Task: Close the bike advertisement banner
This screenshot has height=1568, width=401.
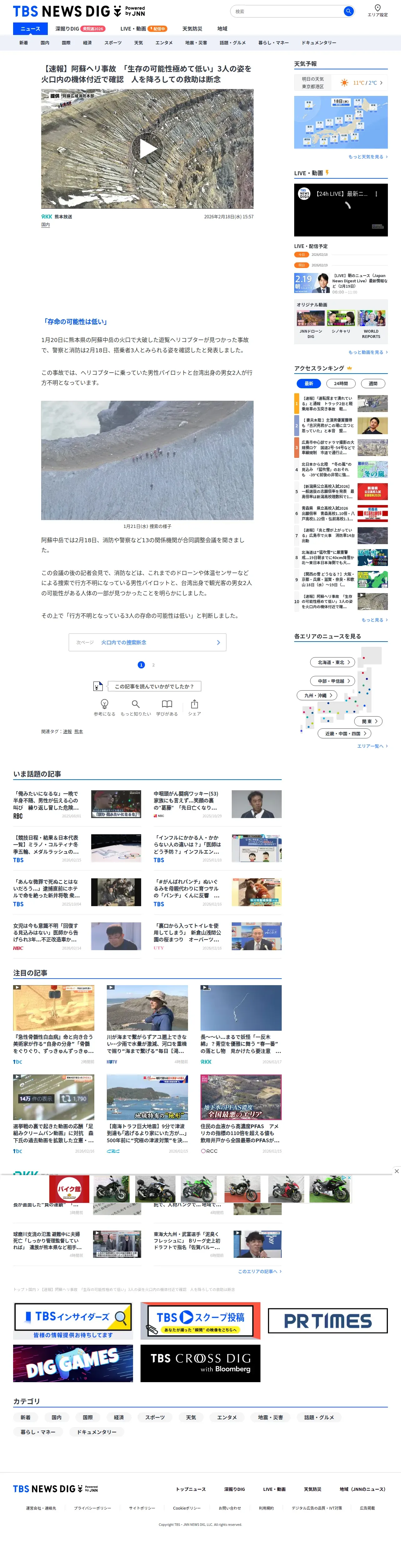Action: 397,1170
